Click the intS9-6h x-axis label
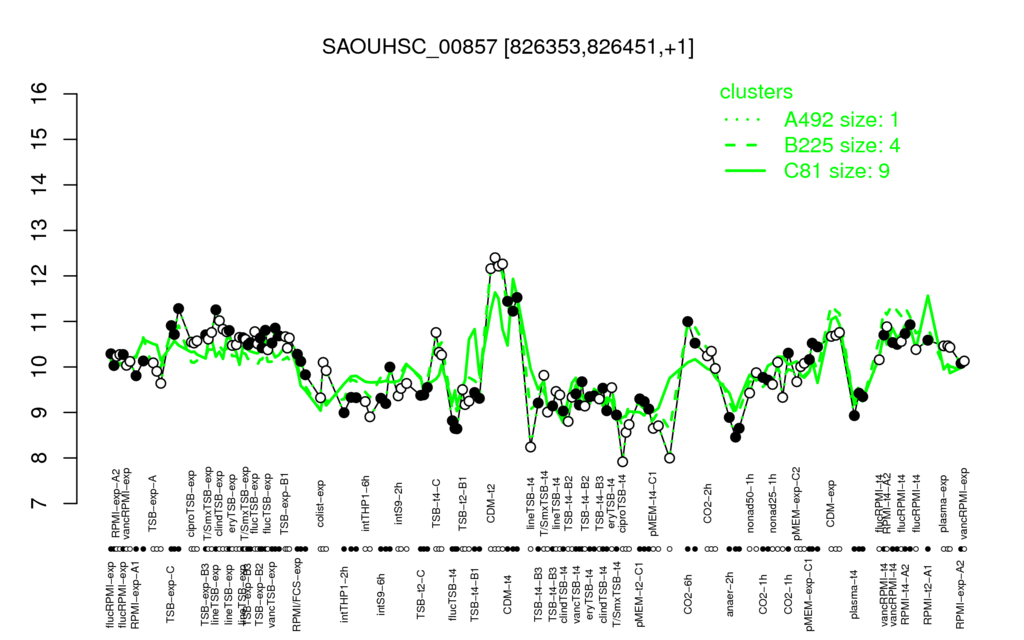This screenshot has width=1024, height=640. coord(382,595)
